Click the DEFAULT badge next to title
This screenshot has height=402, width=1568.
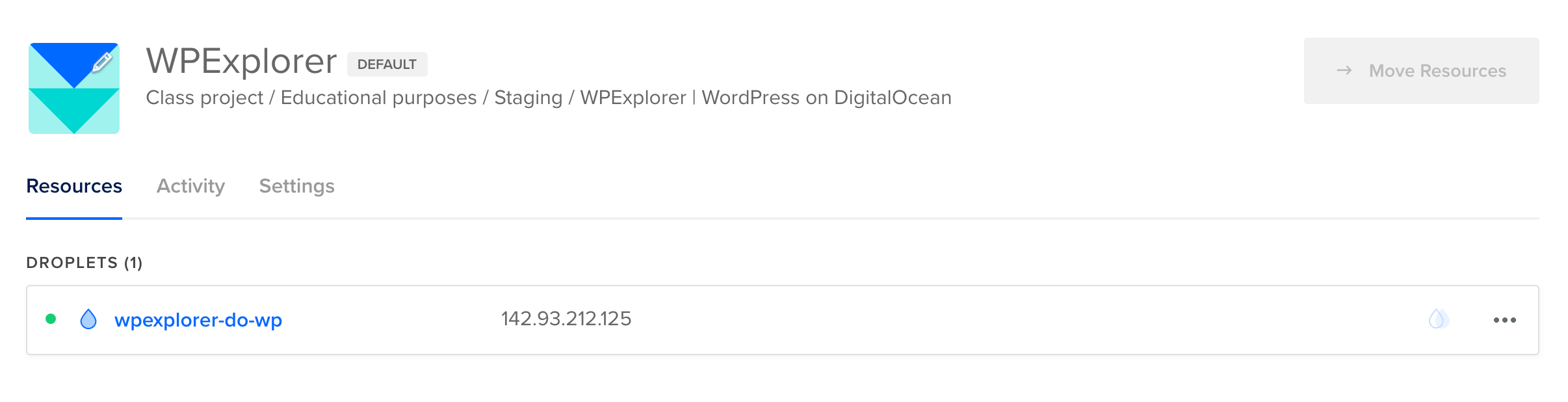point(387,64)
